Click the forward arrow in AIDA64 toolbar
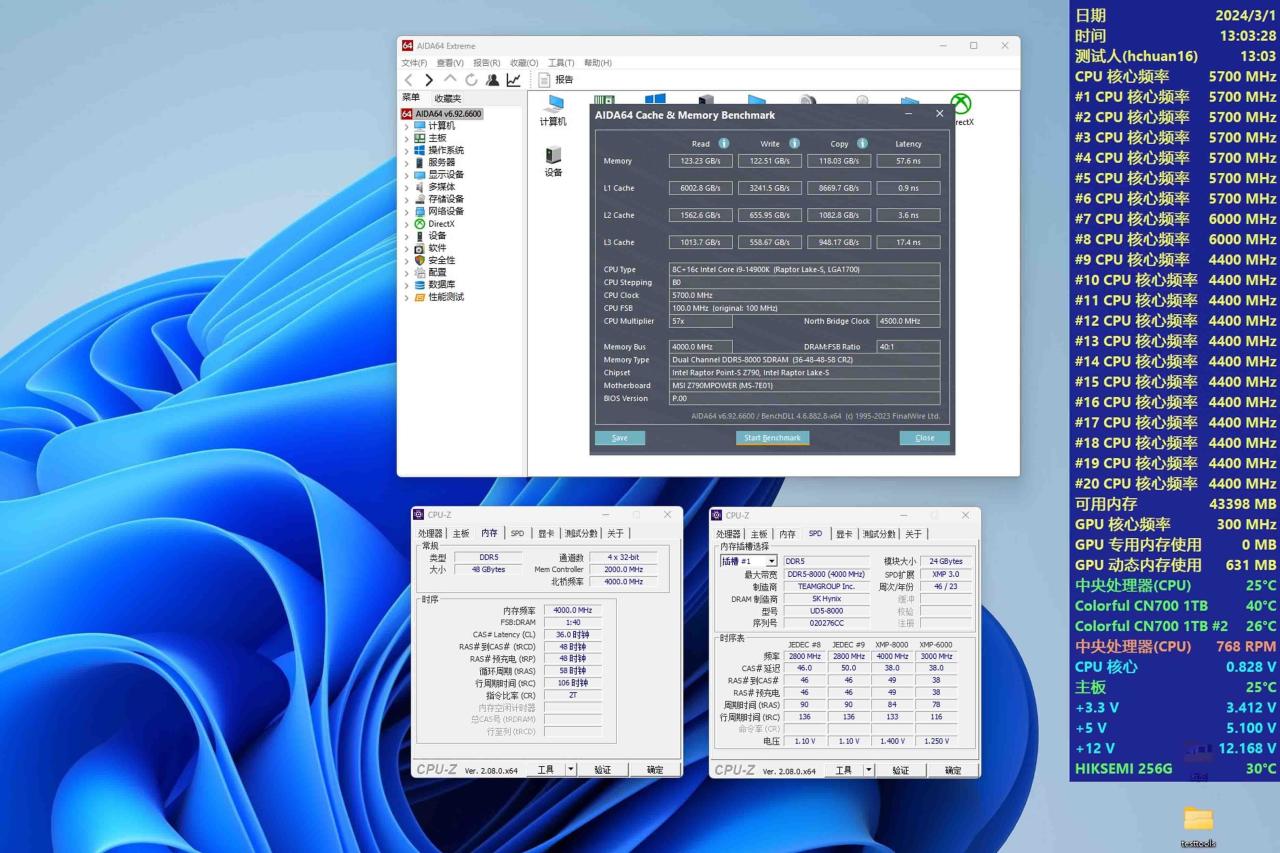 click(429, 80)
